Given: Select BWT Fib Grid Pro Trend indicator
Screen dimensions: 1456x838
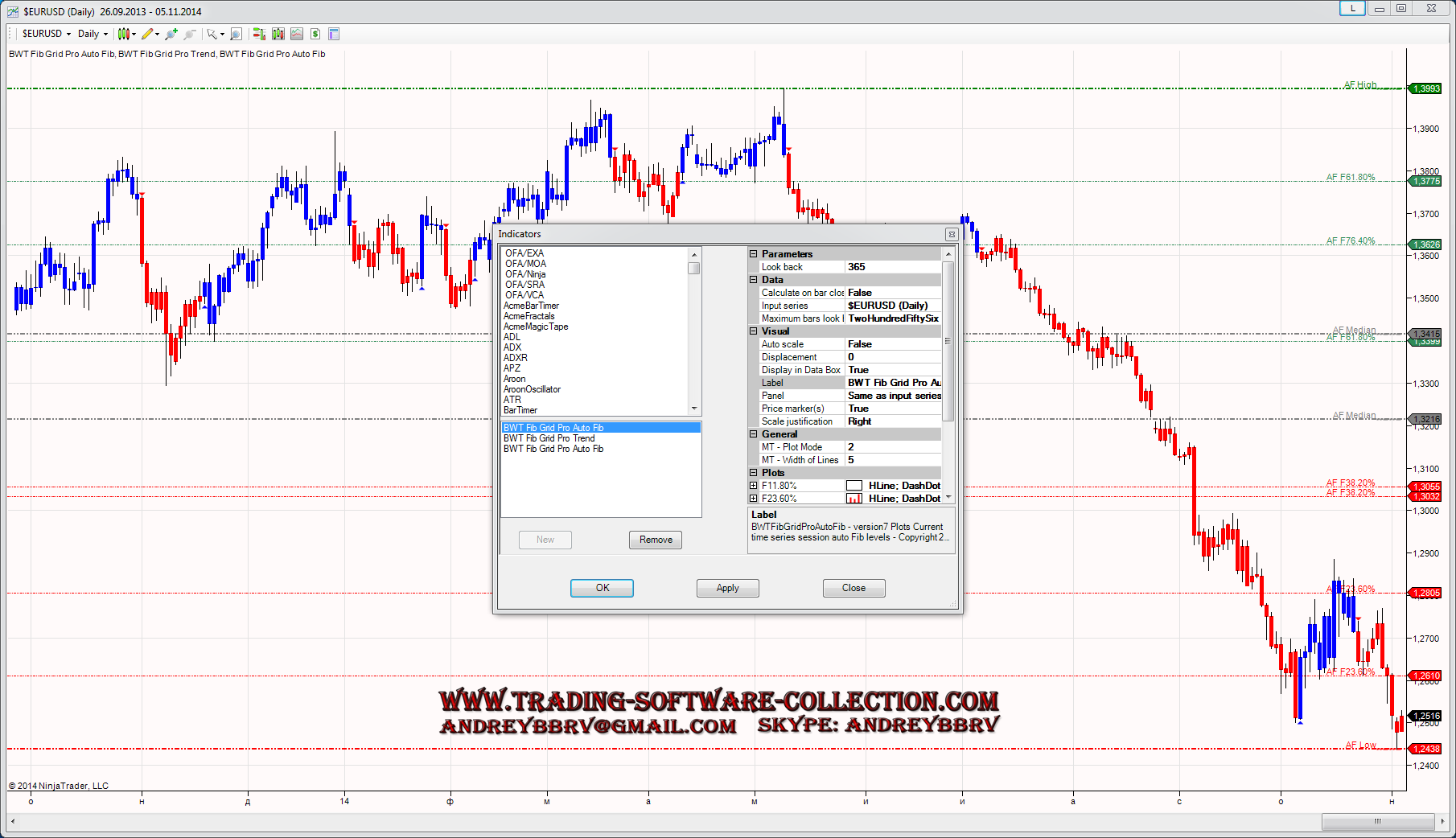Looking at the screenshot, I should pos(549,438).
